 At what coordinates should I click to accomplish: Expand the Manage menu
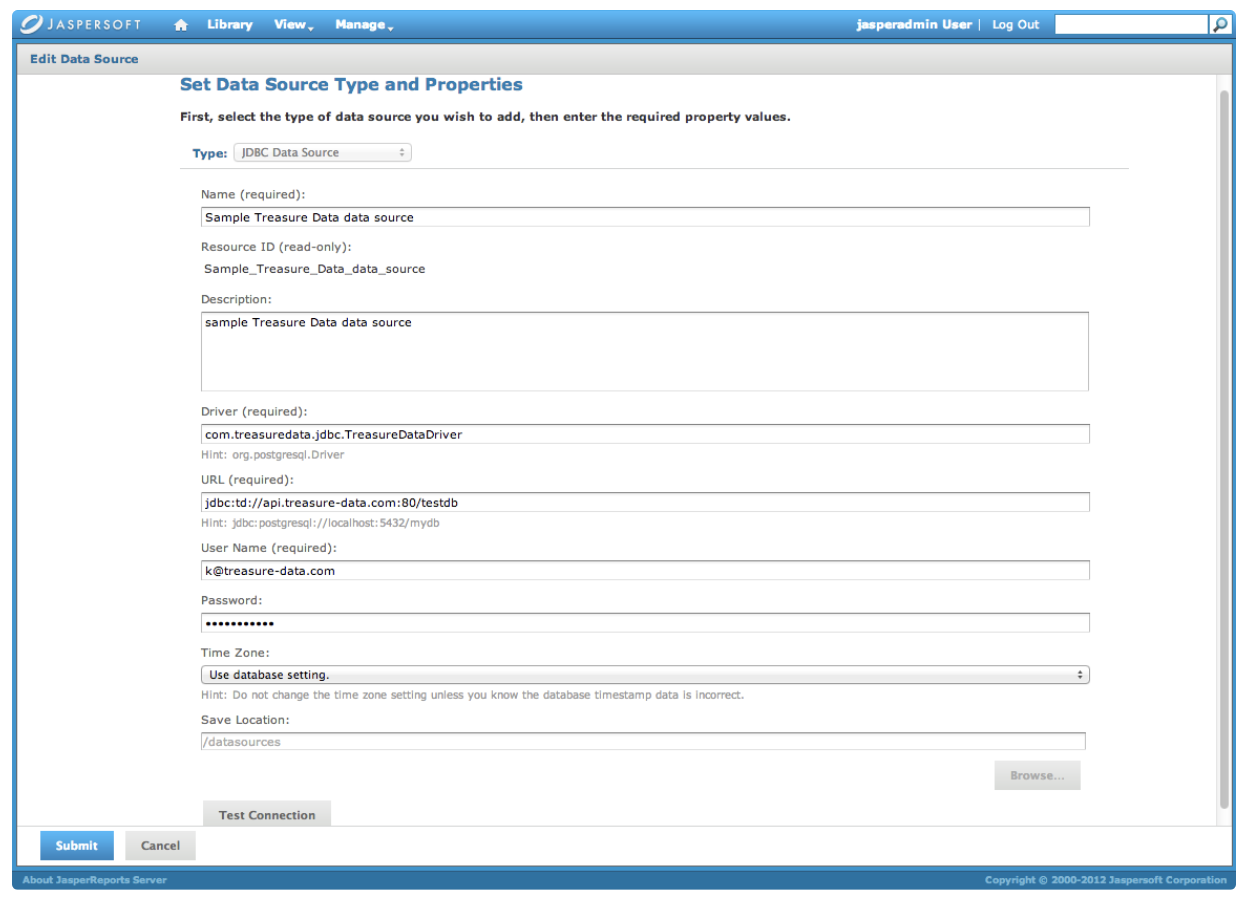coord(364,25)
